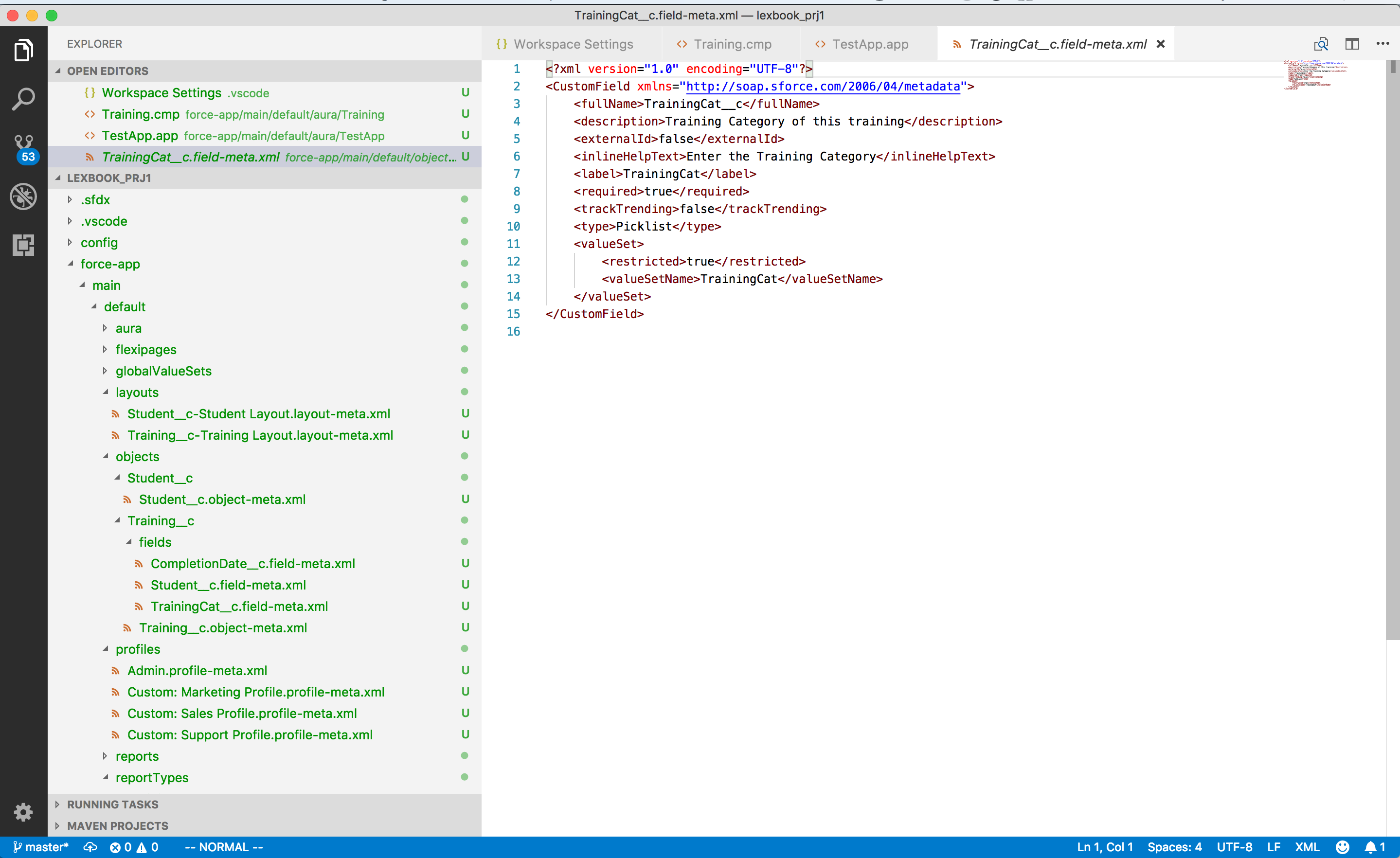Open TrainingCat__c.field-meta.xml in the fields folder
The width and height of the screenshot is (1400, 858).
[x=239, y=607]
